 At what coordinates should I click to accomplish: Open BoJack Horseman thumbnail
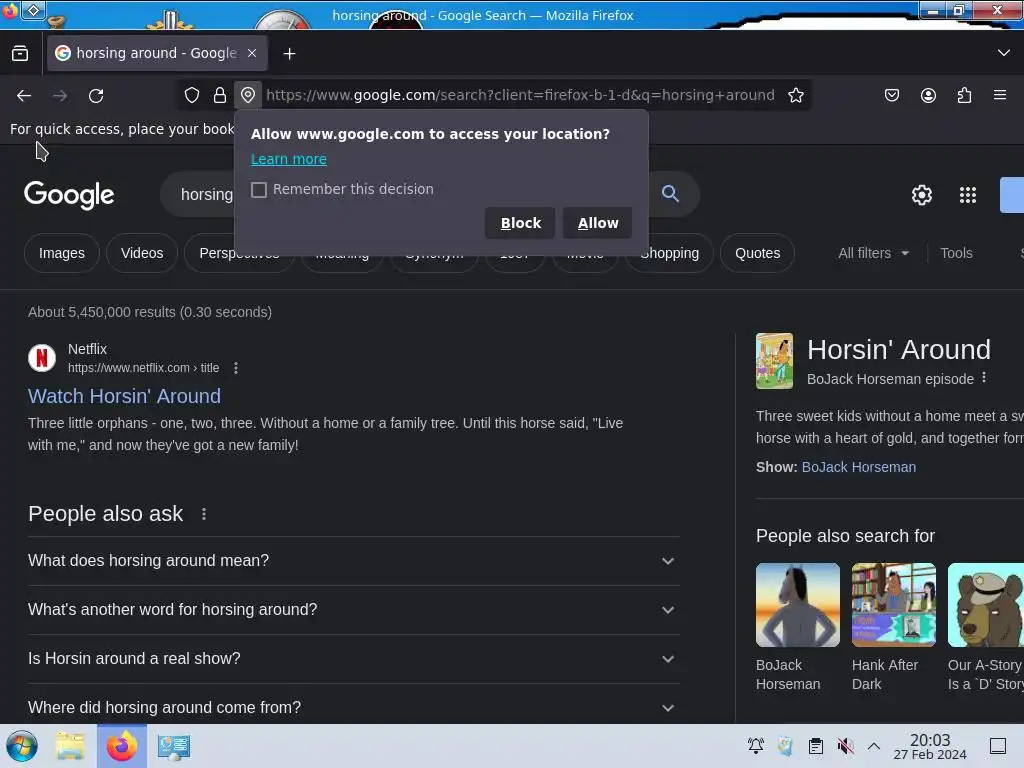[798, 605]
